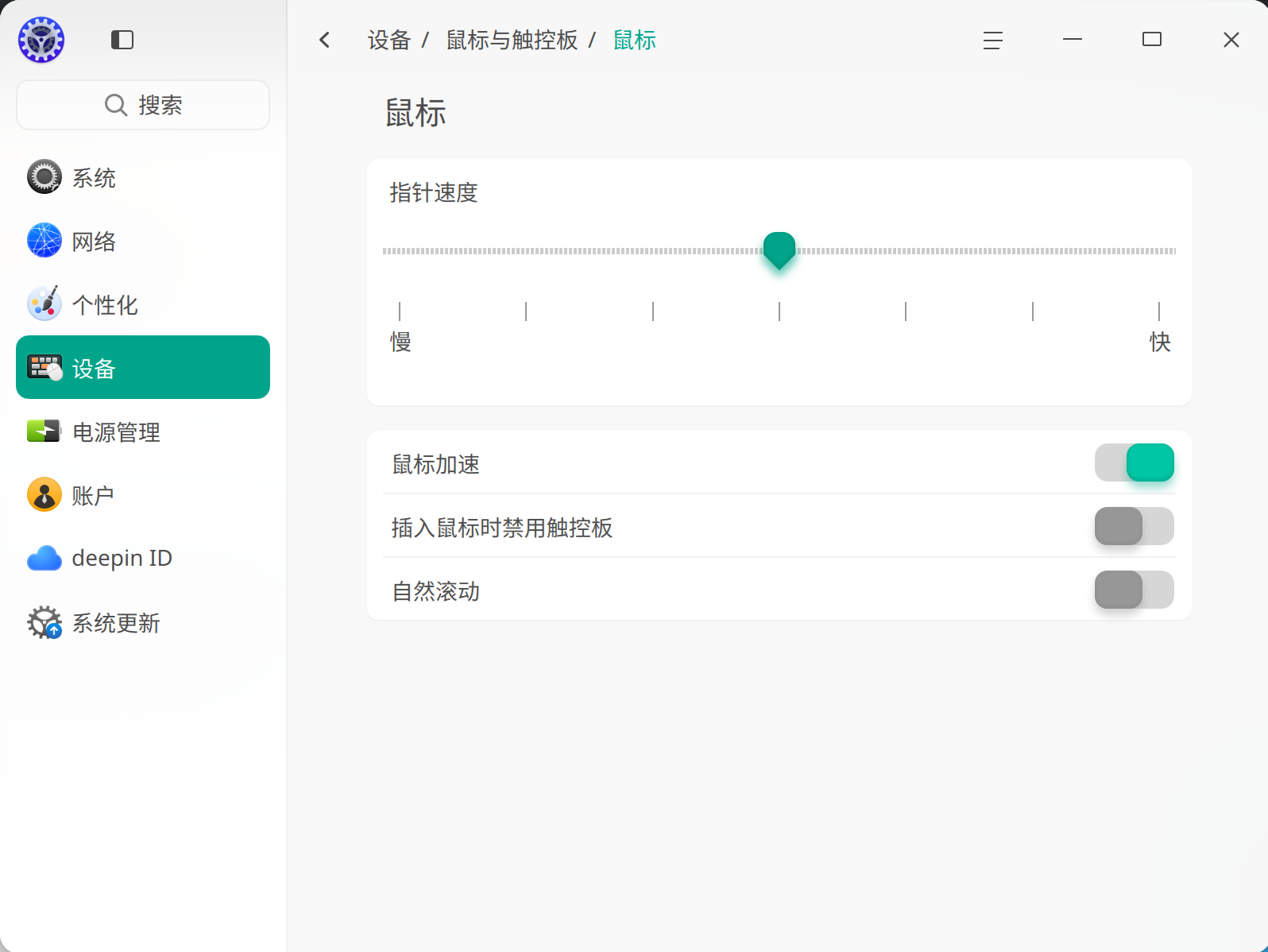Select the 设备 sidebar entry
1268x952 pixels.
(143, 367)
